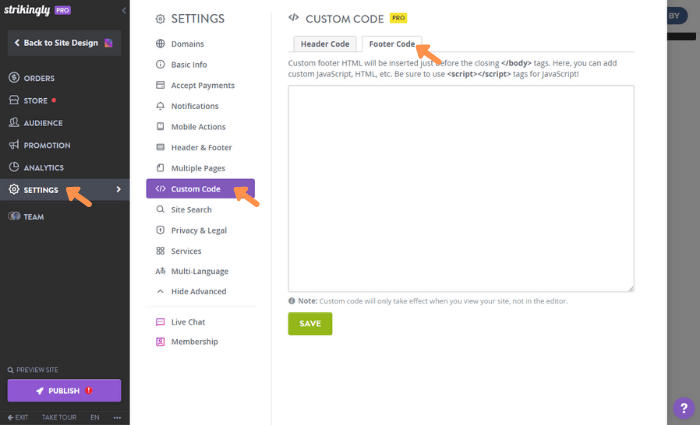Image resolution: width=700 pixels, height=425 pixels.
Task: Click the Membership user icon
Action: [x=160, y=342]
